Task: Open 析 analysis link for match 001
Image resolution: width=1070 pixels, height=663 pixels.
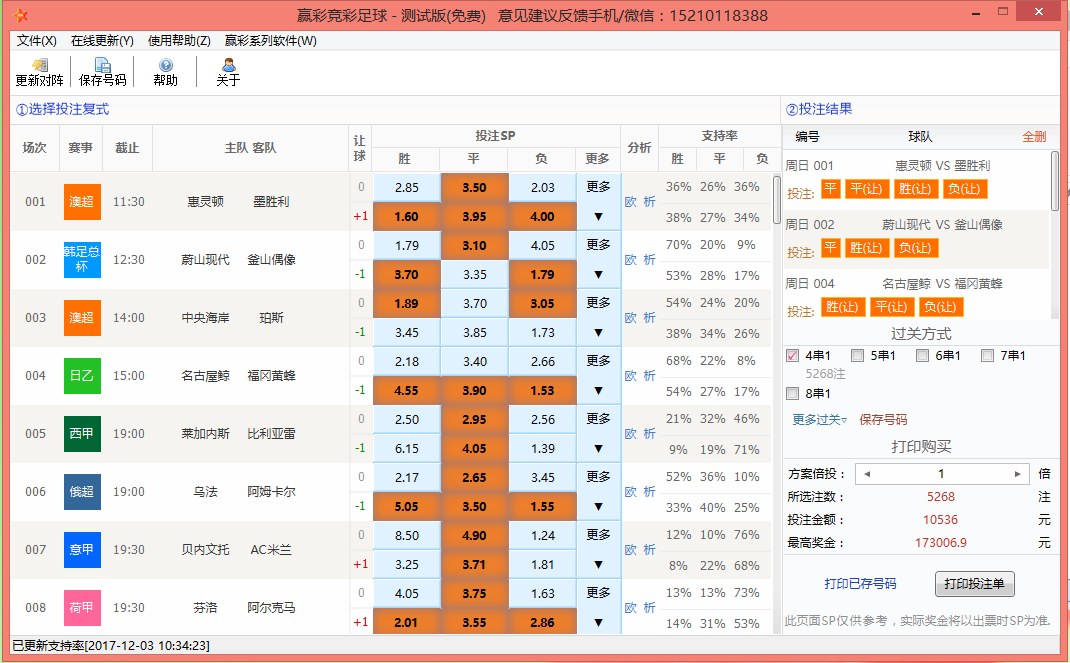Action: (649, 202)
